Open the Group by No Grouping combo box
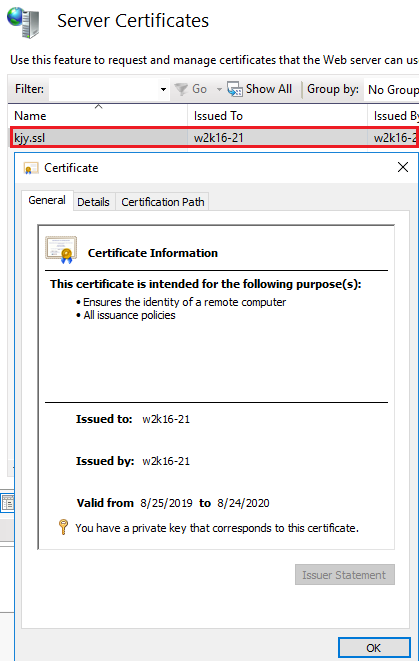 click(x=392, y=90)
